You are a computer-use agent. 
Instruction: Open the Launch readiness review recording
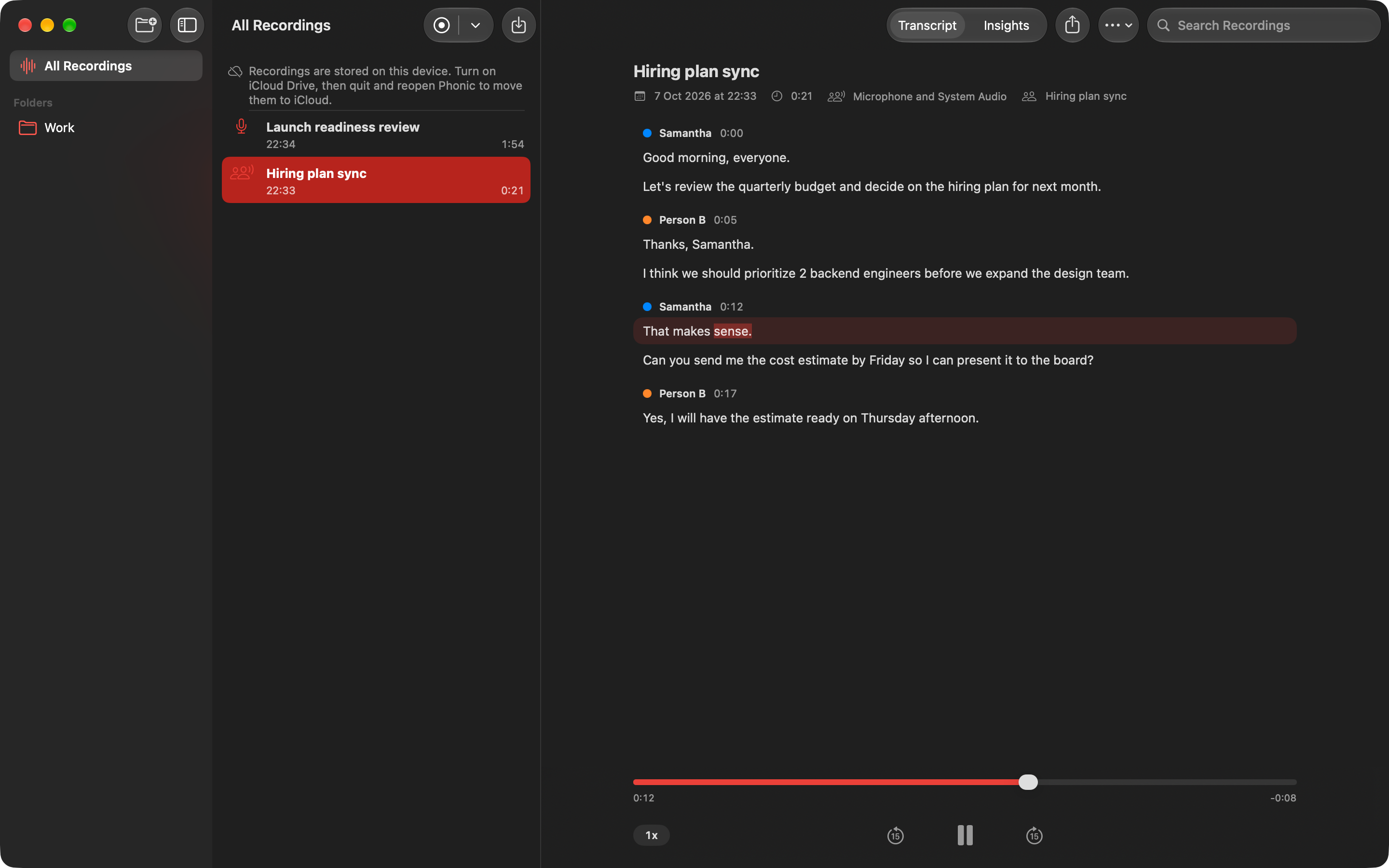[x=376, y=135]
